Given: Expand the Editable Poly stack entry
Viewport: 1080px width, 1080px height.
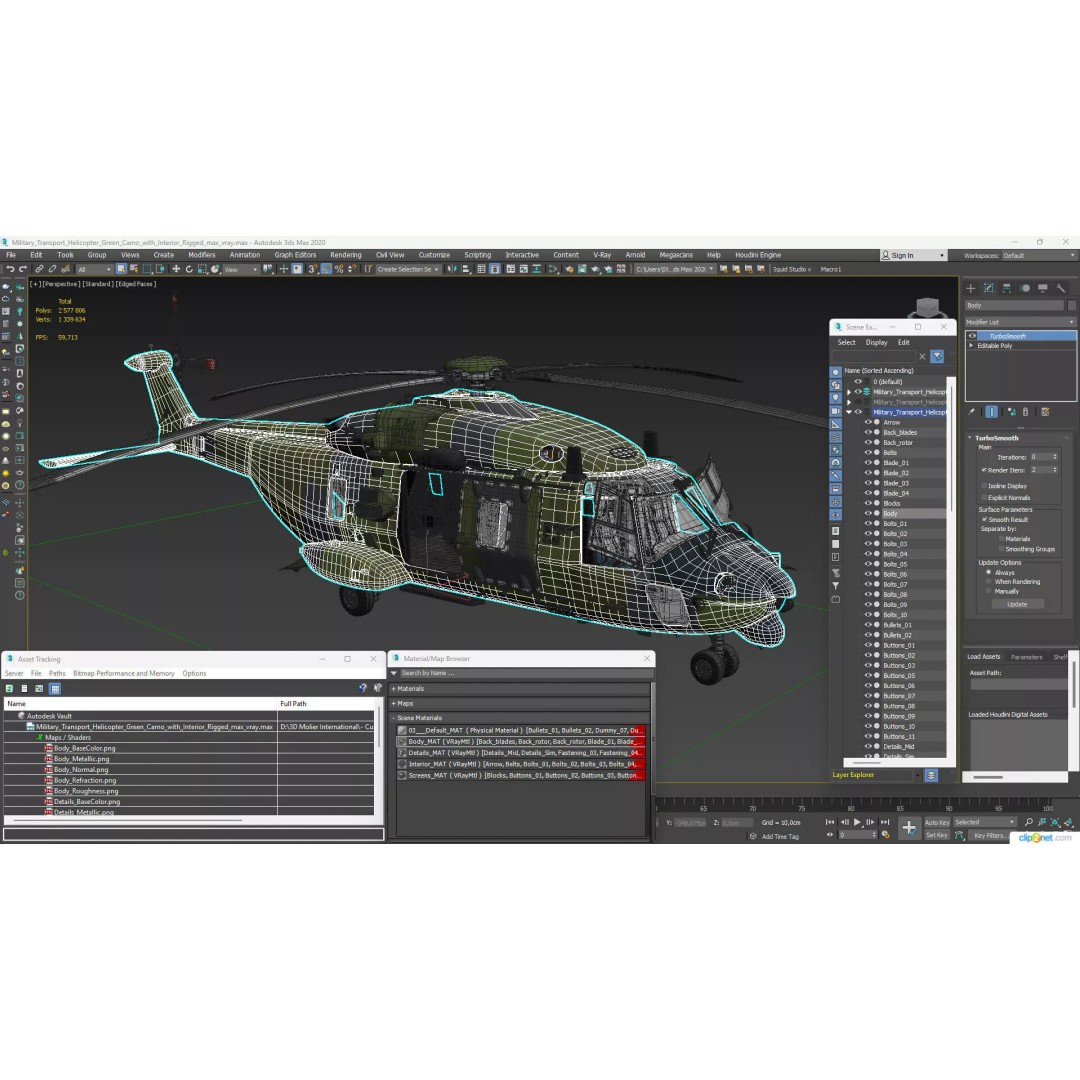Looking at the screenshot, I should (971, 346).
